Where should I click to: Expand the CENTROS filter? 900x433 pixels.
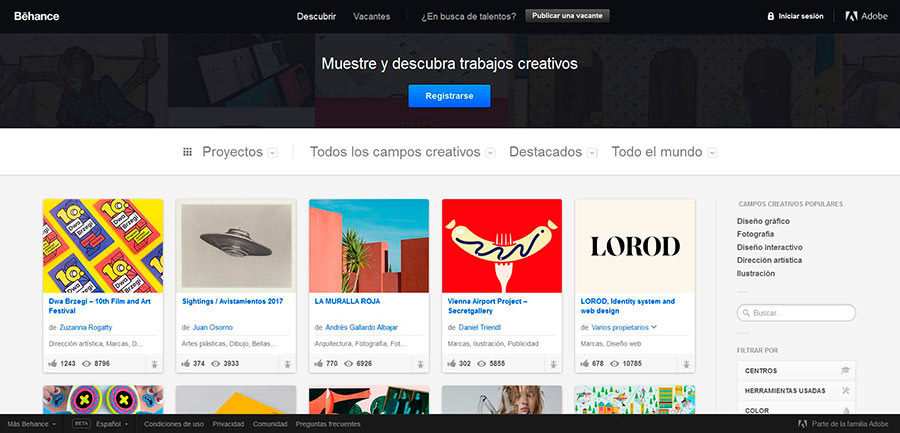tap(796, 370)
